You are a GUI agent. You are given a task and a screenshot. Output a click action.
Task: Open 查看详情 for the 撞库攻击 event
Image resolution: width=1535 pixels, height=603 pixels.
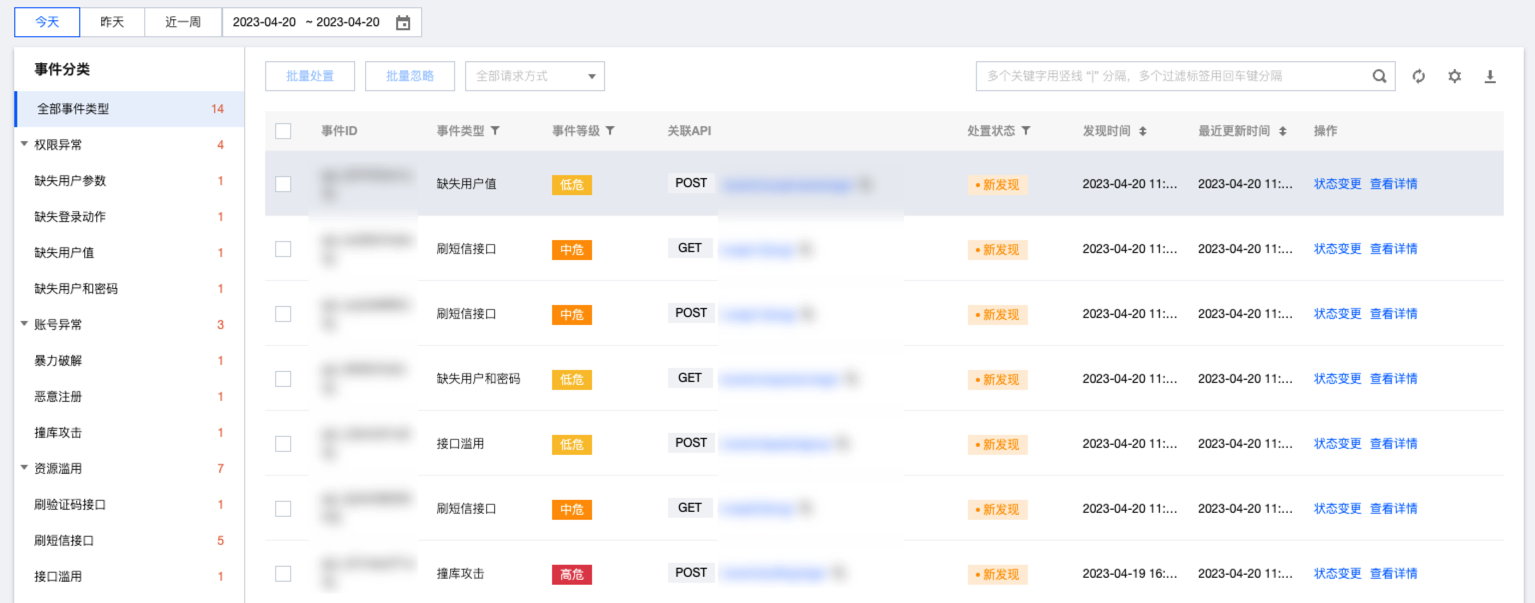click(1393, 574)
